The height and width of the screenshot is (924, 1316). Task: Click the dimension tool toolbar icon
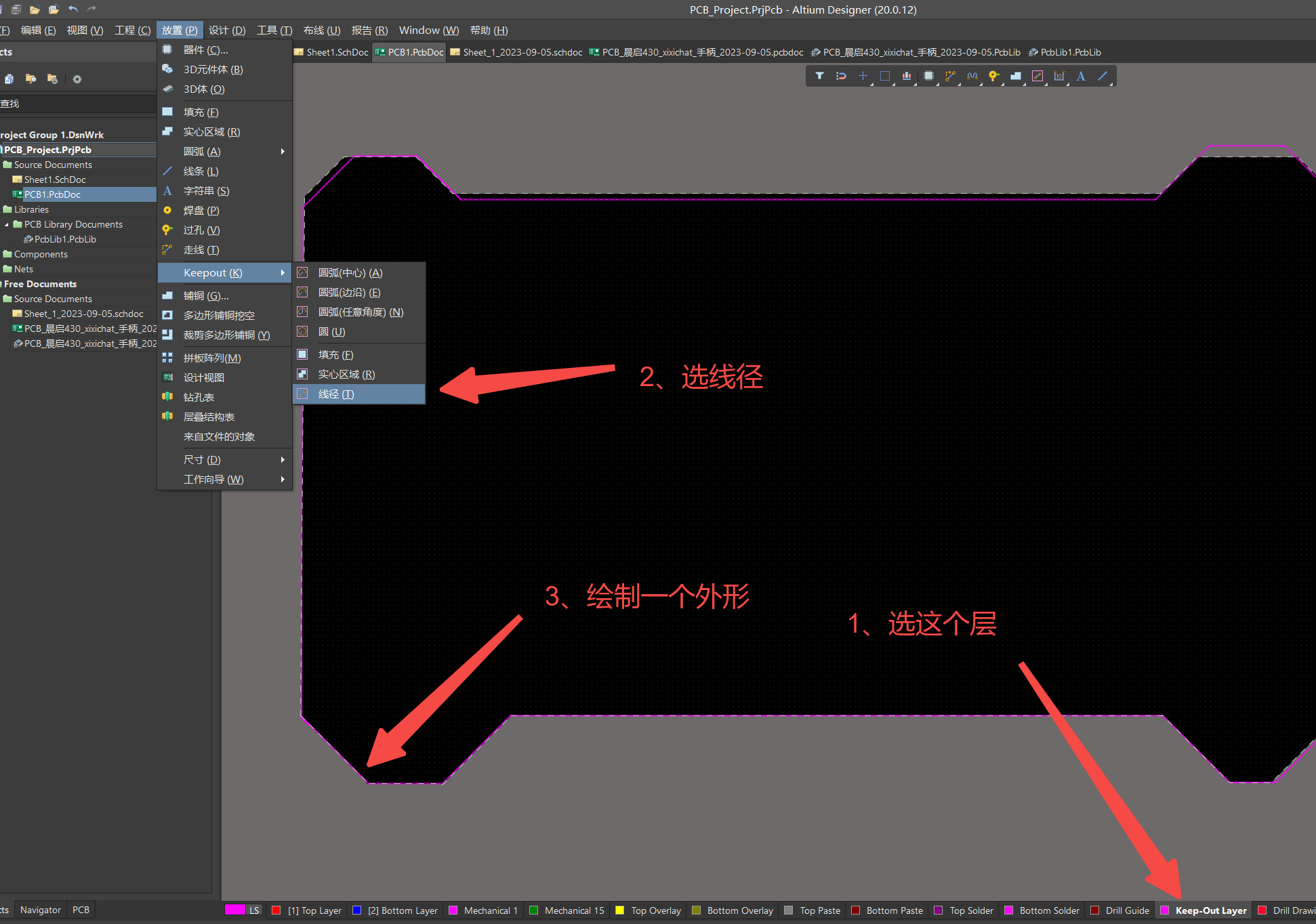1059,76
